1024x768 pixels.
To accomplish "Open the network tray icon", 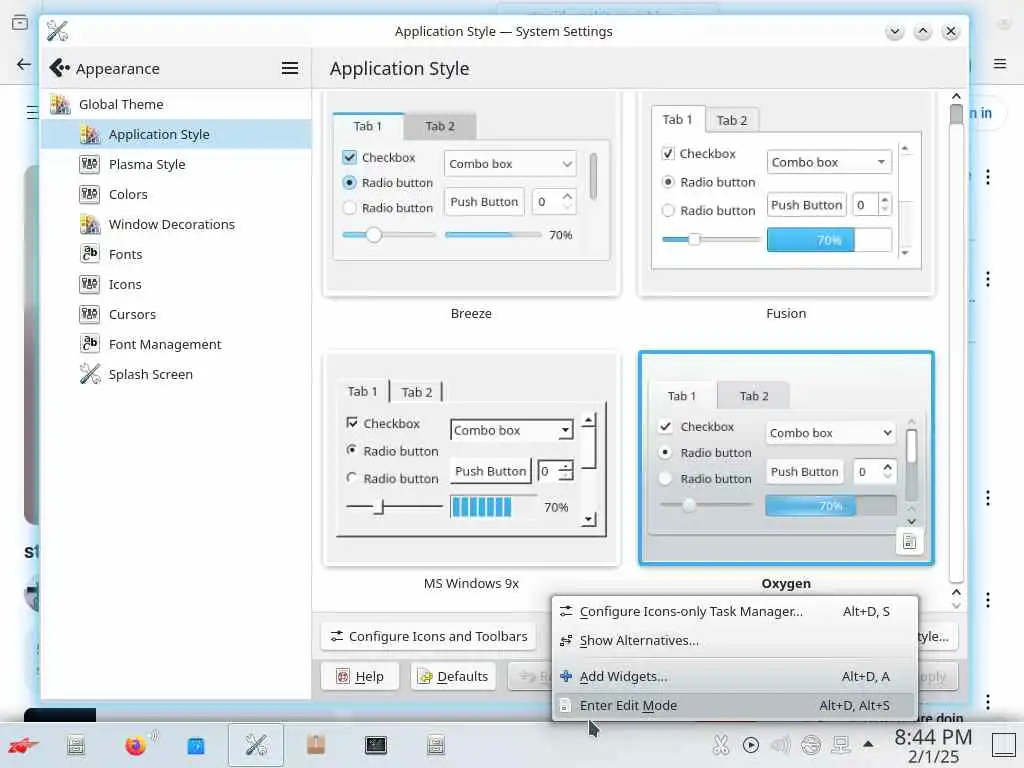I will click(841, 745).
